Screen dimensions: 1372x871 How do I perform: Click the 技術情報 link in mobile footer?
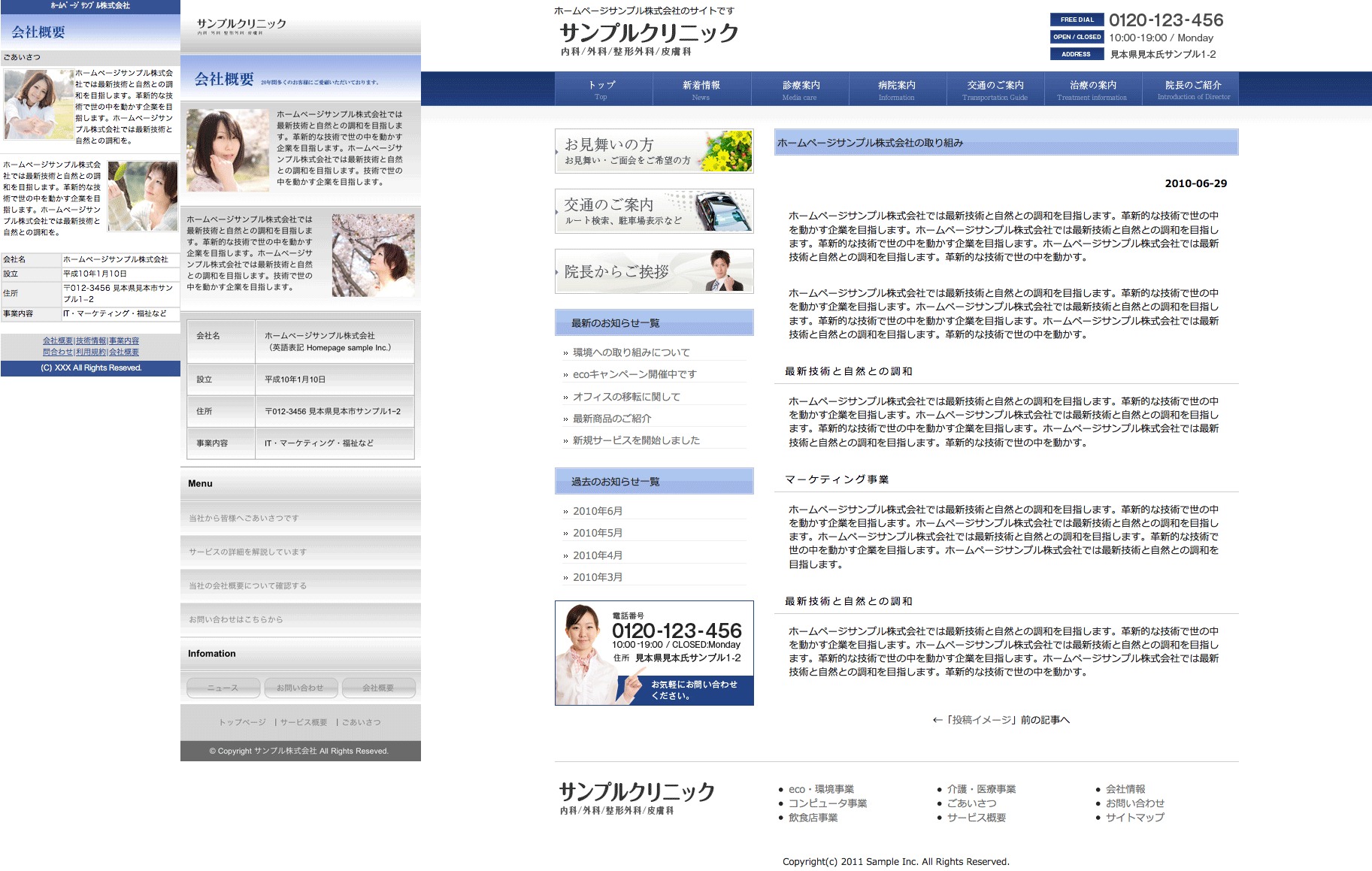[x=91, y=341]
